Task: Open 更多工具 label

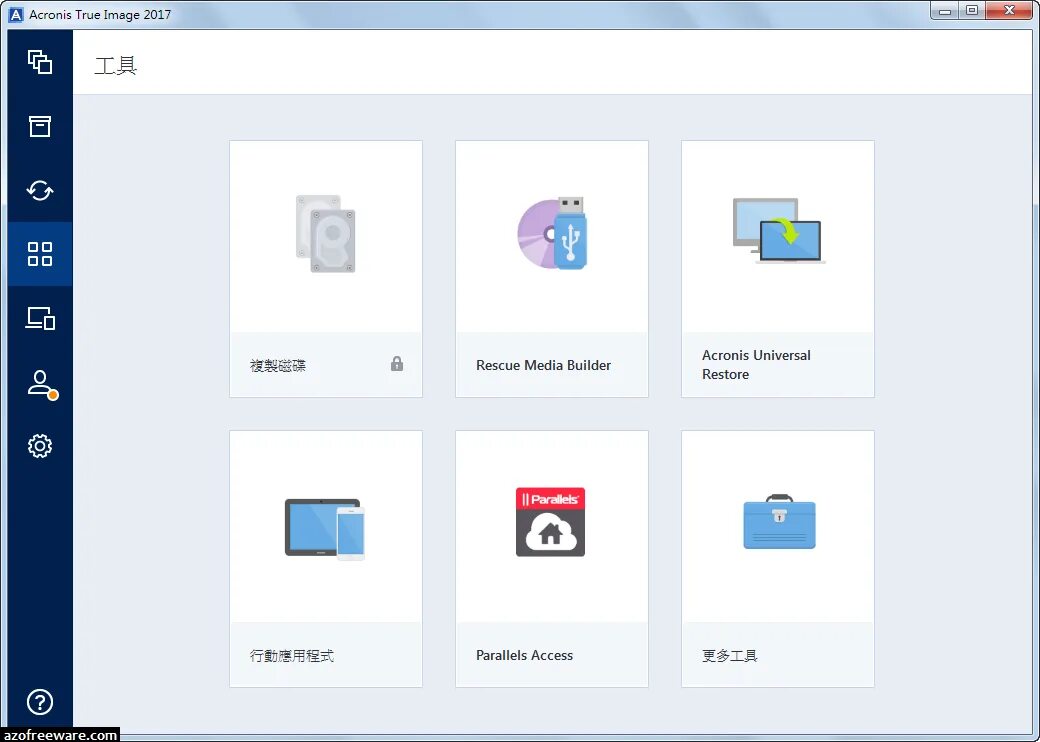Action: [730, 656]
